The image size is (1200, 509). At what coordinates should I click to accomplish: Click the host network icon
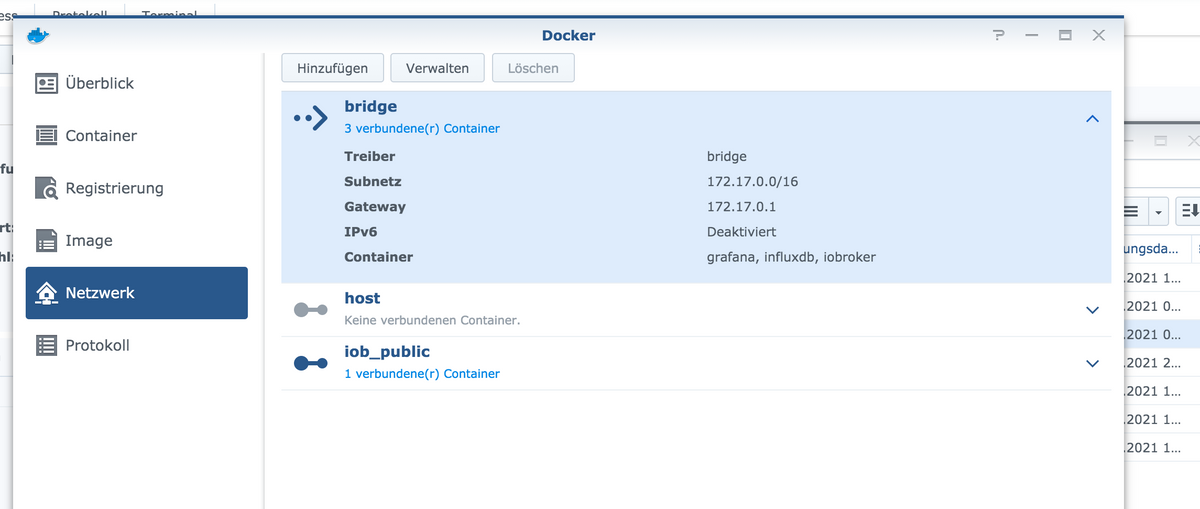coord(310,310)
